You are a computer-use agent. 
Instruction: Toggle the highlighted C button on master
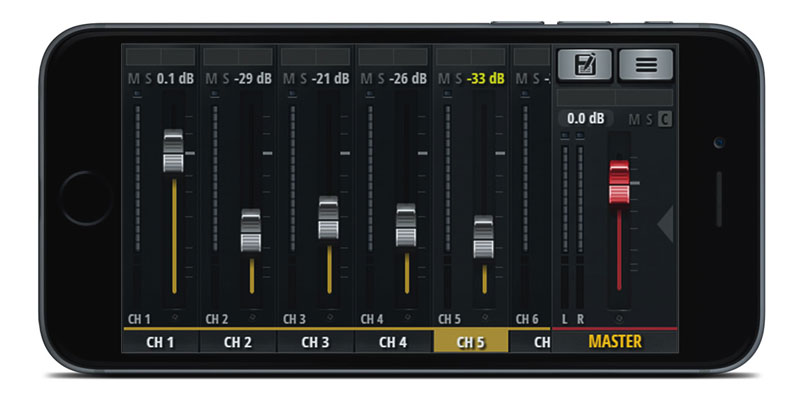664,119
